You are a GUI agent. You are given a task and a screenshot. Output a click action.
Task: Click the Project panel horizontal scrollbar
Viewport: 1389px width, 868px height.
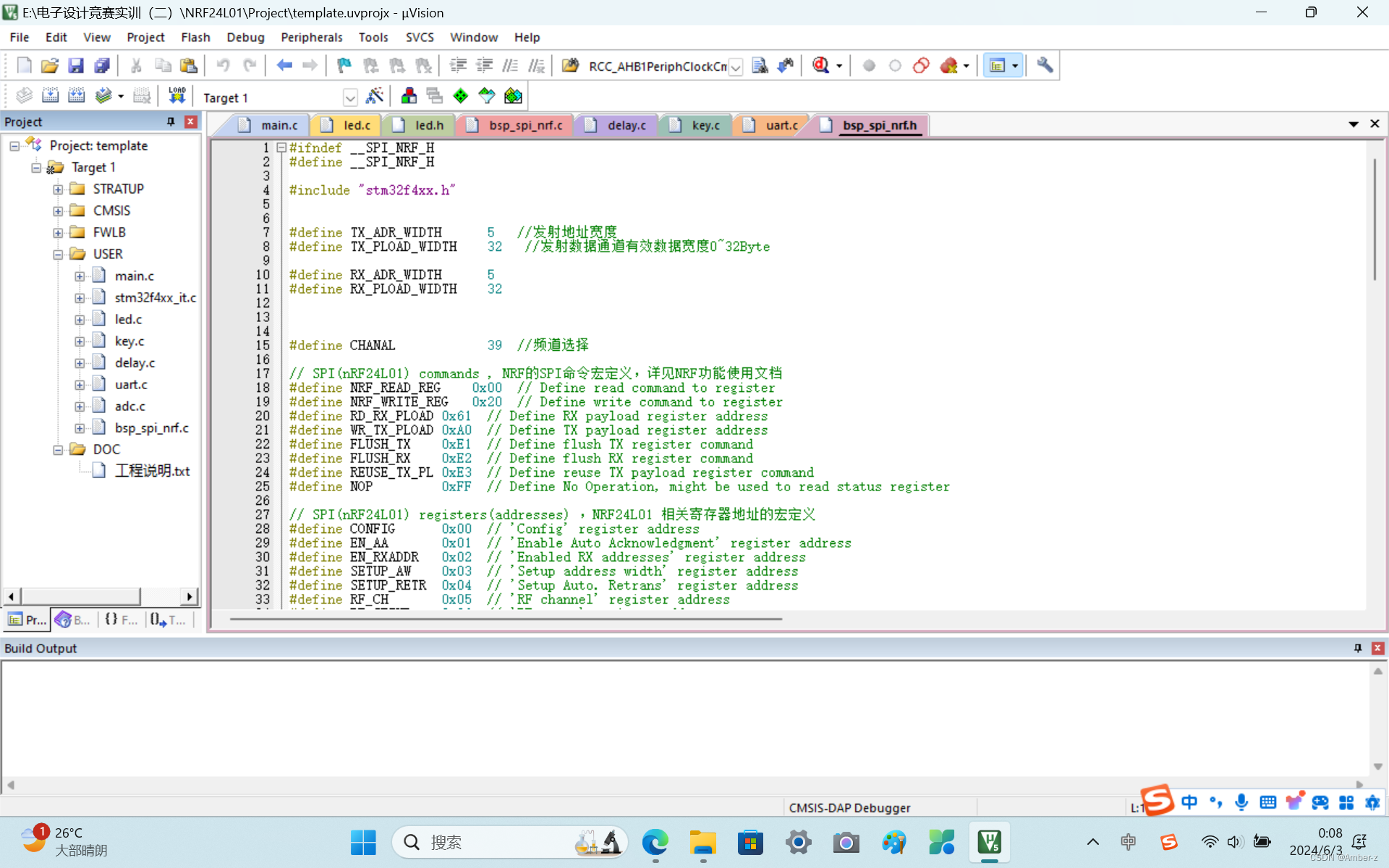(80, 596)
